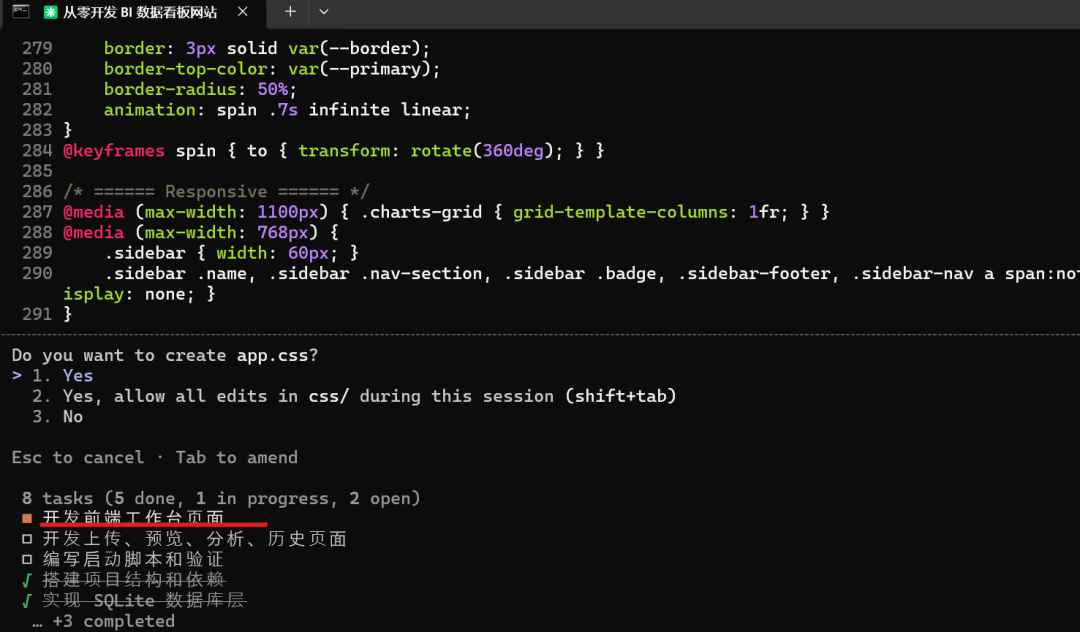
Task: Click the green checkmark beside 实现 SQLite 数据库层
Action: (x=27, y=601)
